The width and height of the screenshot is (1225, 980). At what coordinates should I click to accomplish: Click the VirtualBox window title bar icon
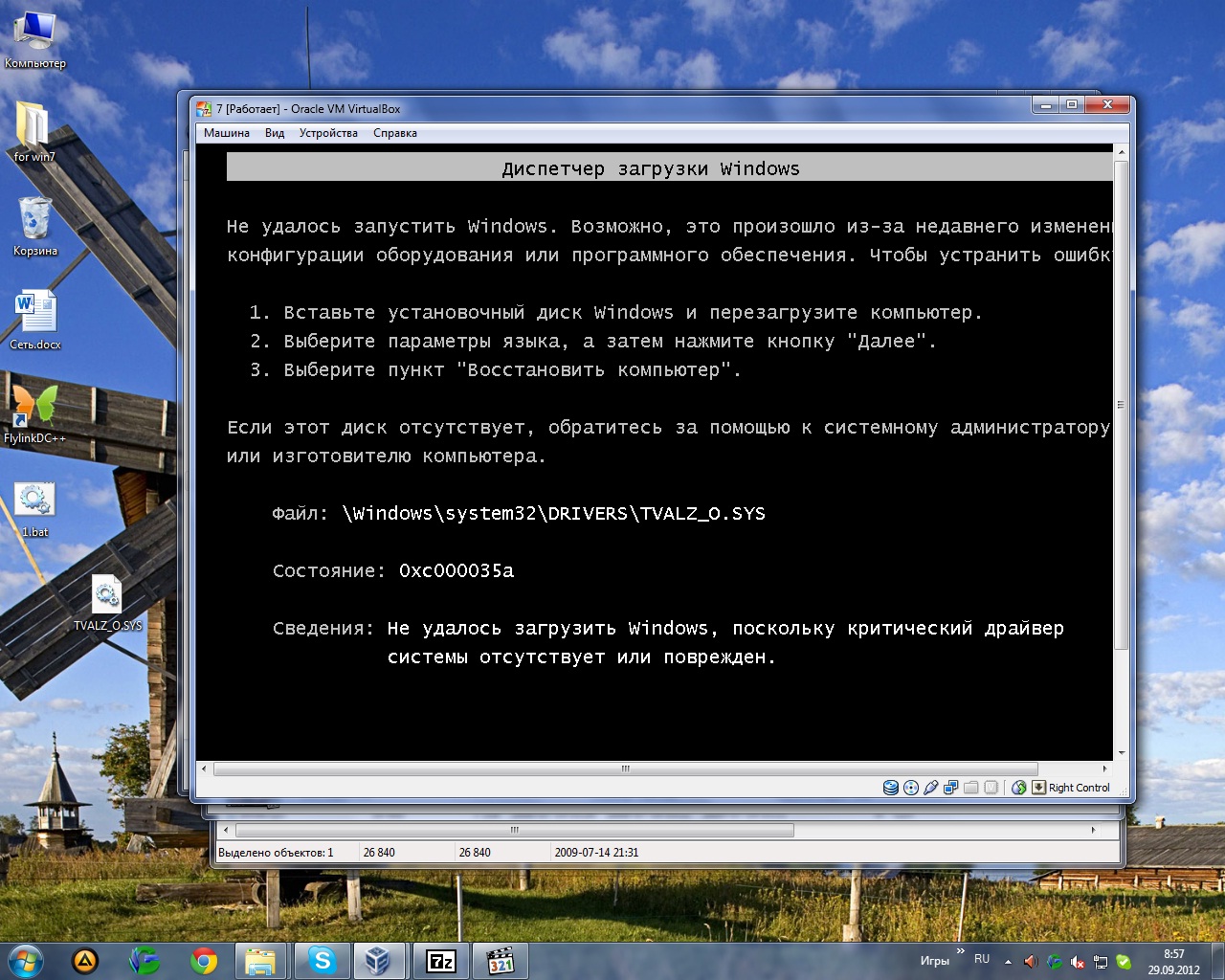(x=204, y=109)
